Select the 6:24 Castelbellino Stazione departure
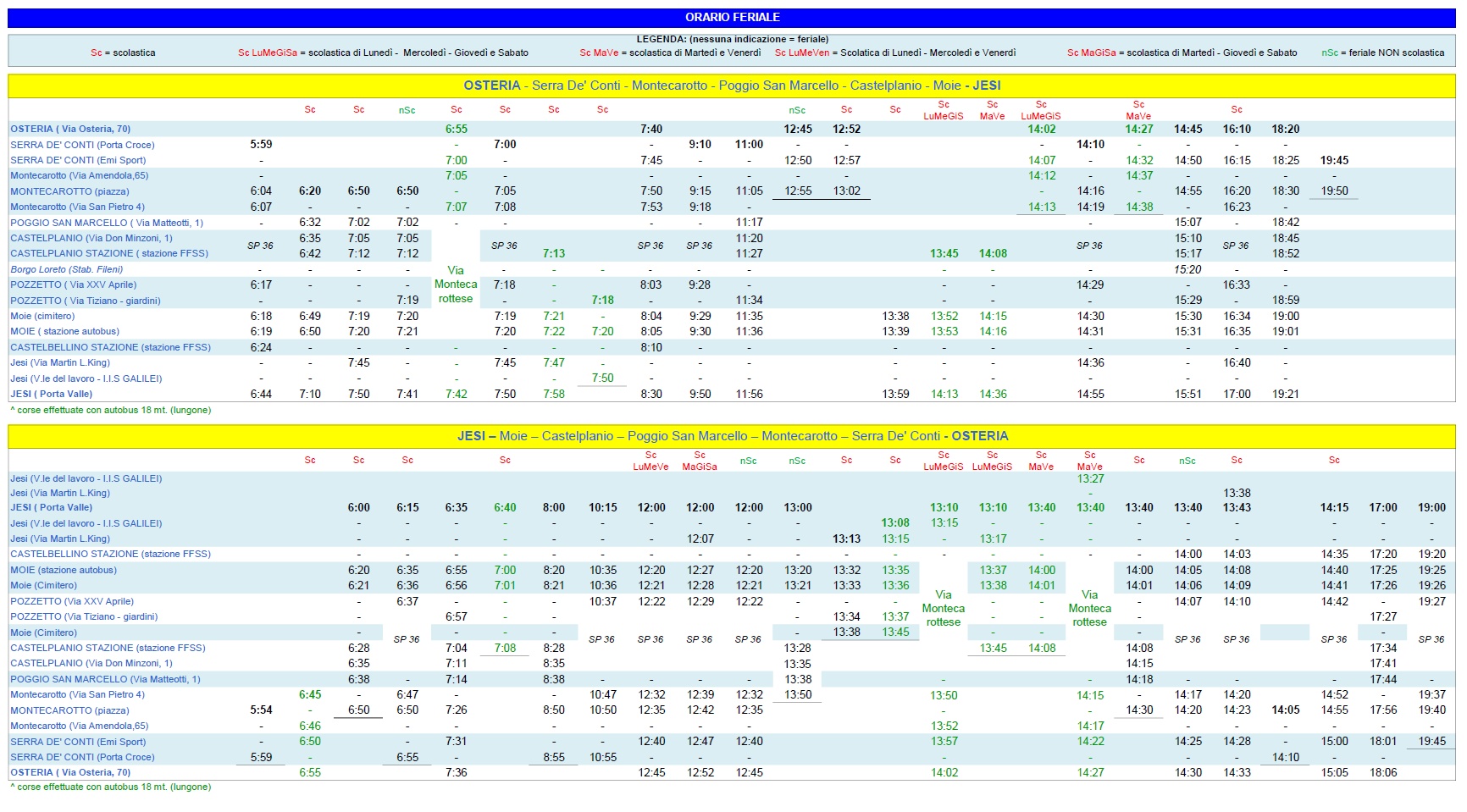Screen dimensions: 1467x812 (x=261, y=347)
